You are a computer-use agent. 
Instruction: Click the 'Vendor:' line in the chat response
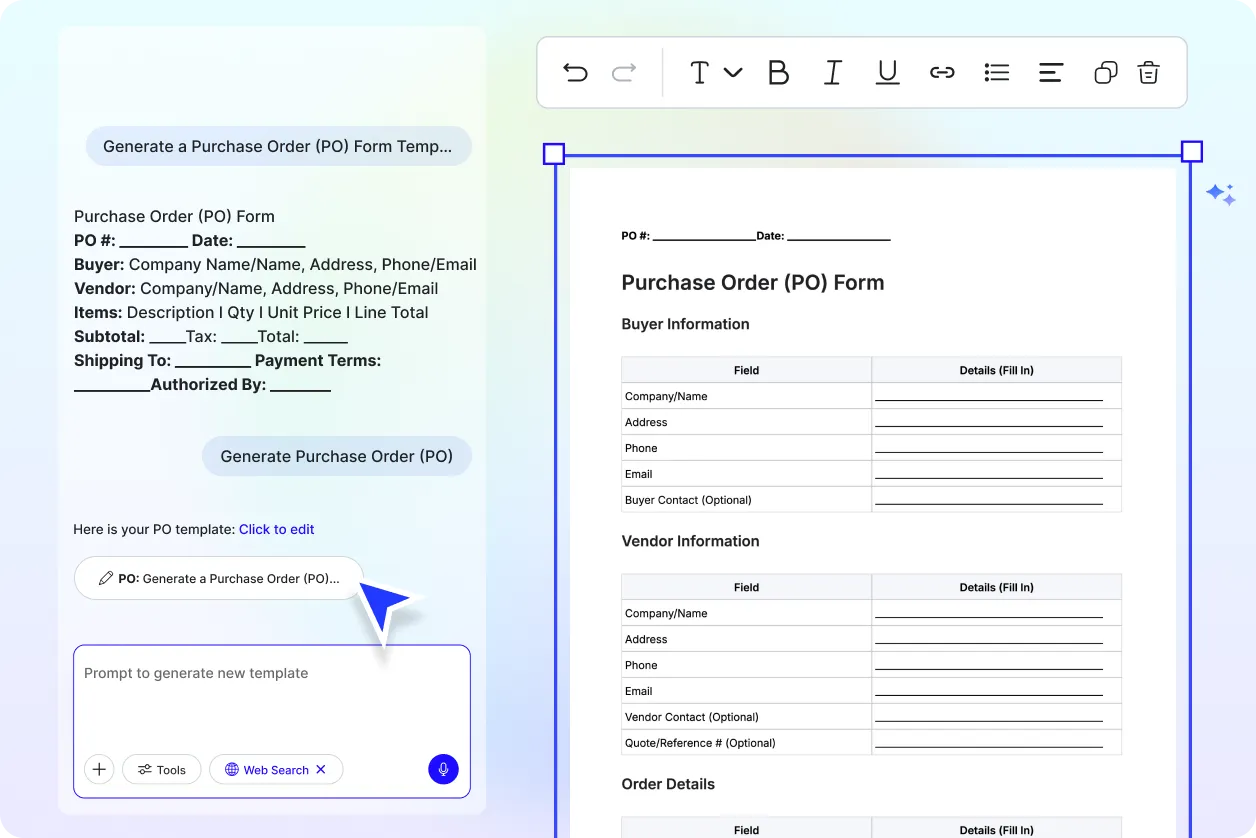coord(256,288)
